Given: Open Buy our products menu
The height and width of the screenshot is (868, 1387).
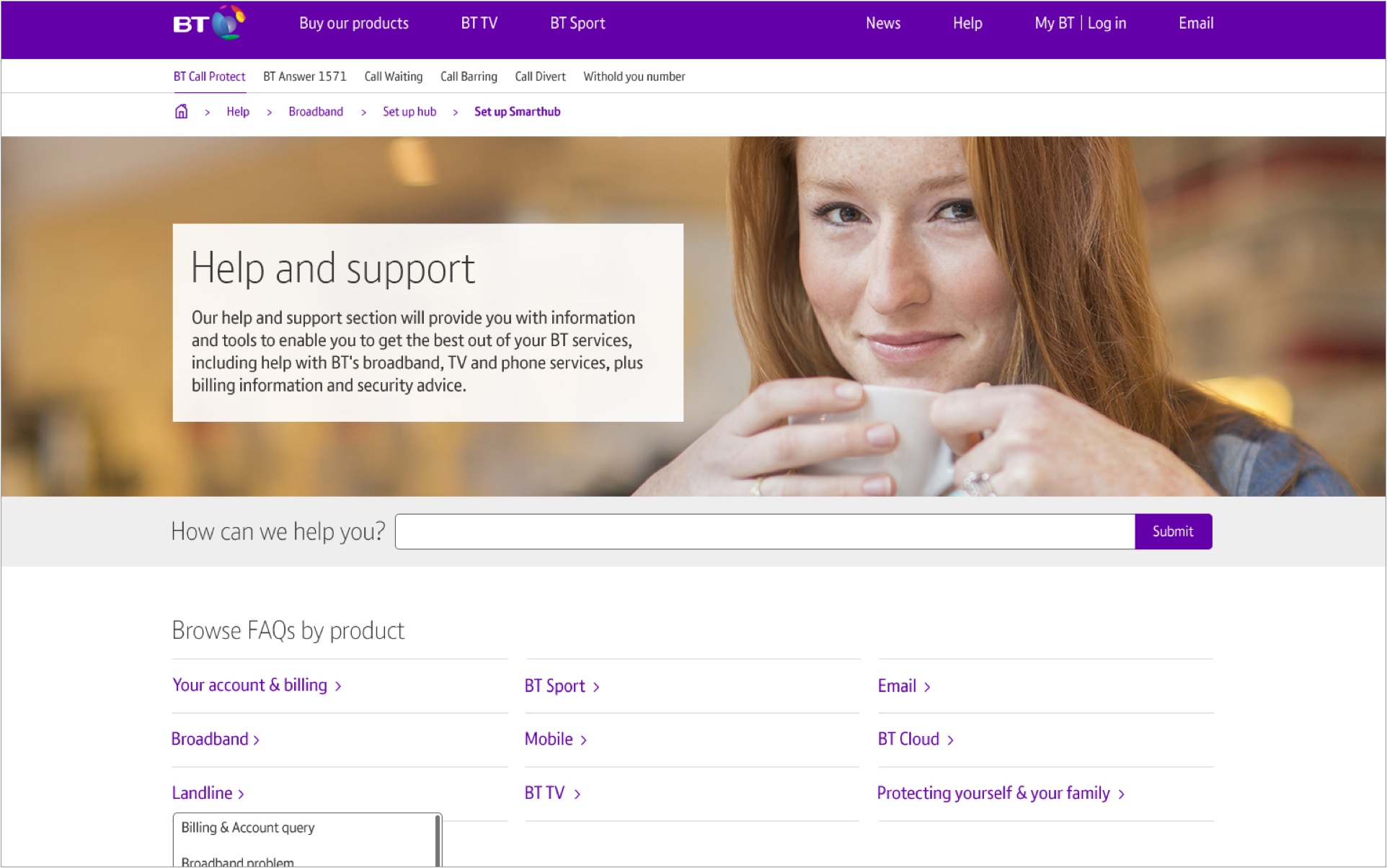Looking at the screenshot, I should pos(353,23).
